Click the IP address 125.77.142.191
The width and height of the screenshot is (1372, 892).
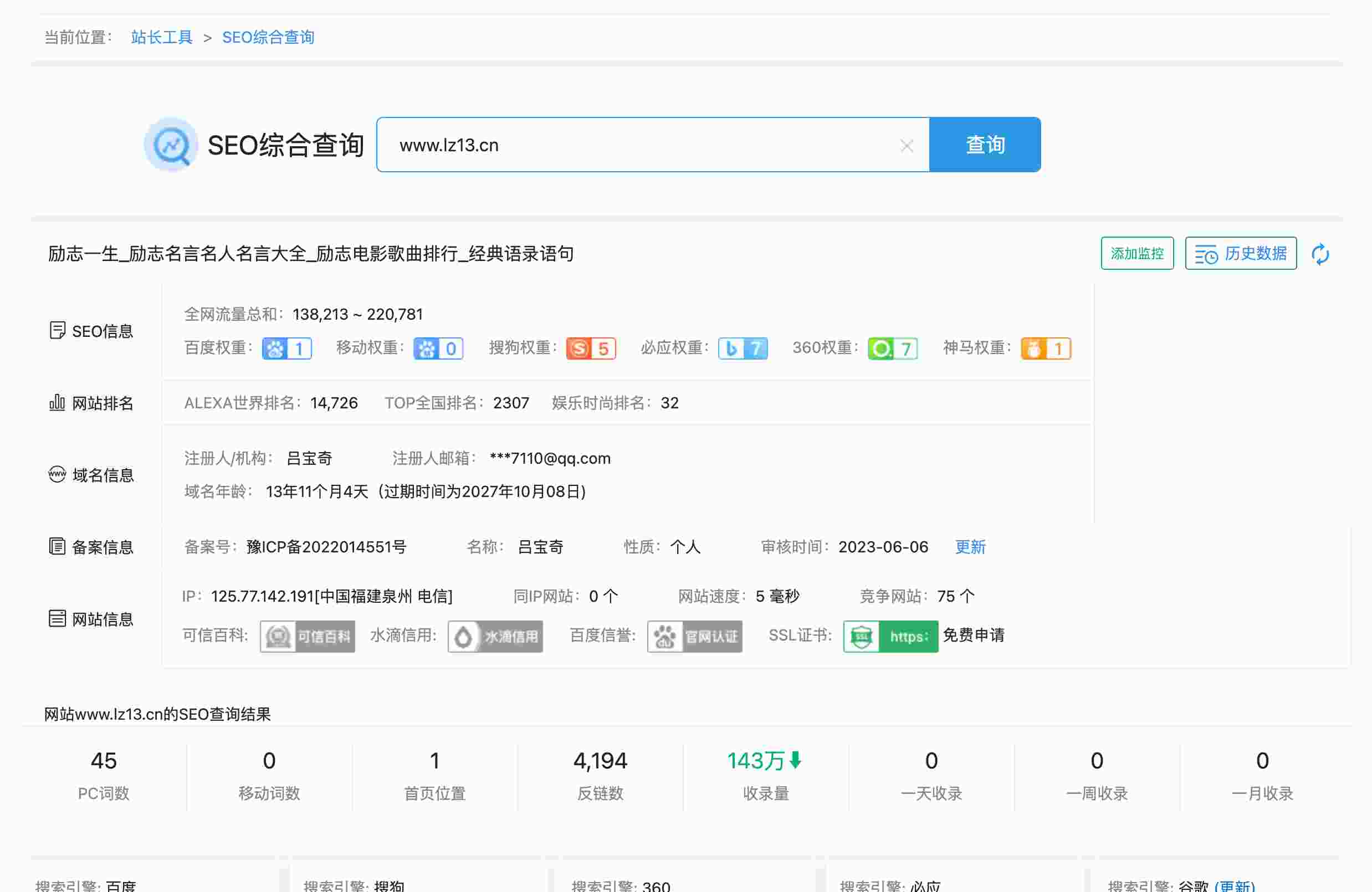pyautogui.click(x=262, y=596)
